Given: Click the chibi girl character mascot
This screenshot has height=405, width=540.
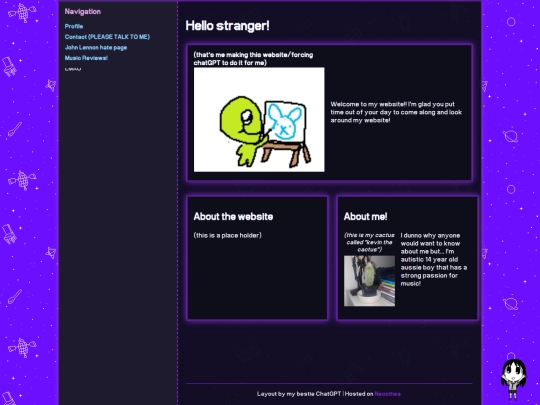Looking at the screenshot, I should click(x=513, y=379).
